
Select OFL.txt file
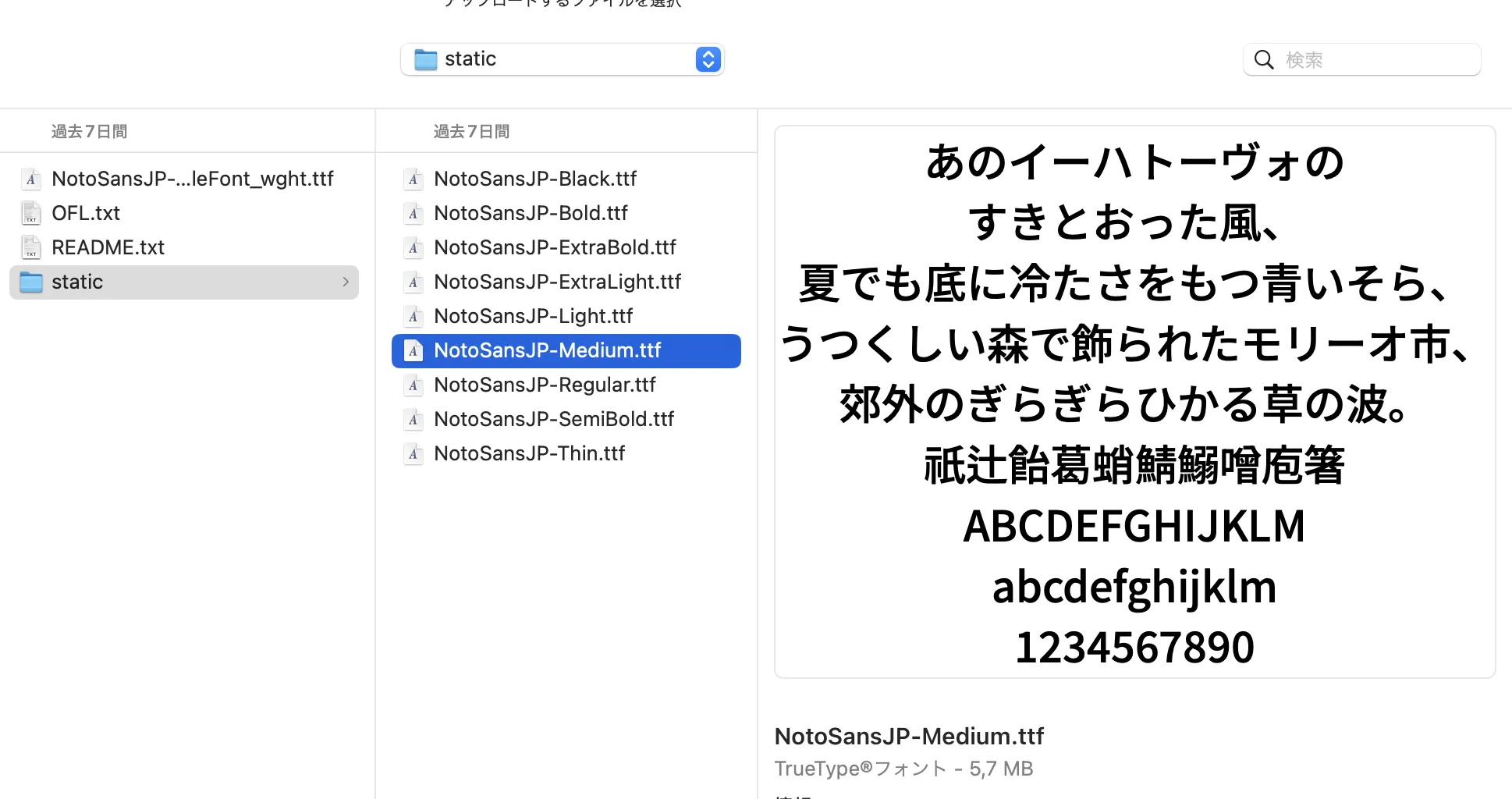(184, 213)
